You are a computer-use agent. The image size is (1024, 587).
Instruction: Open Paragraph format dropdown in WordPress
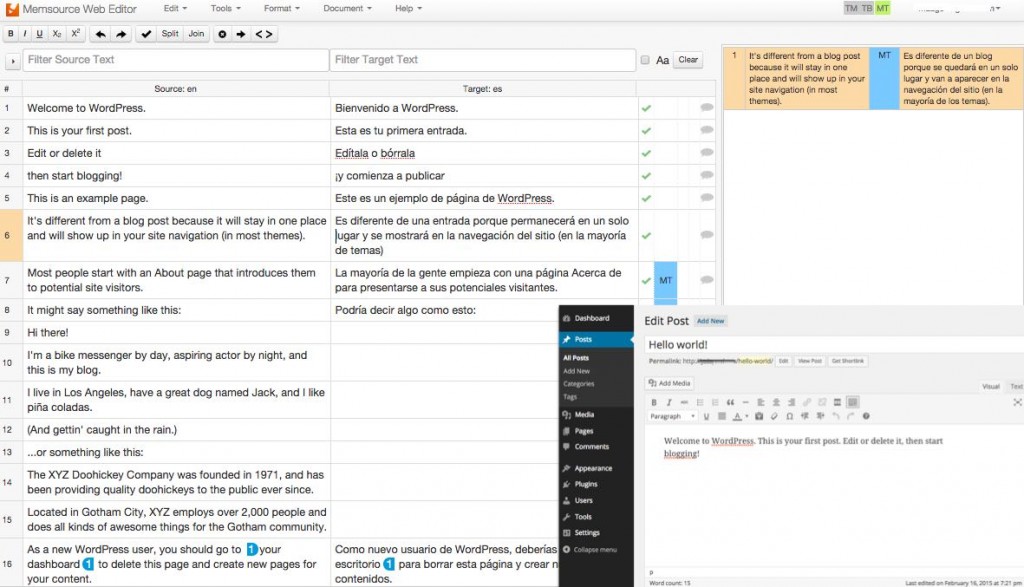click(x=671, y=416)
